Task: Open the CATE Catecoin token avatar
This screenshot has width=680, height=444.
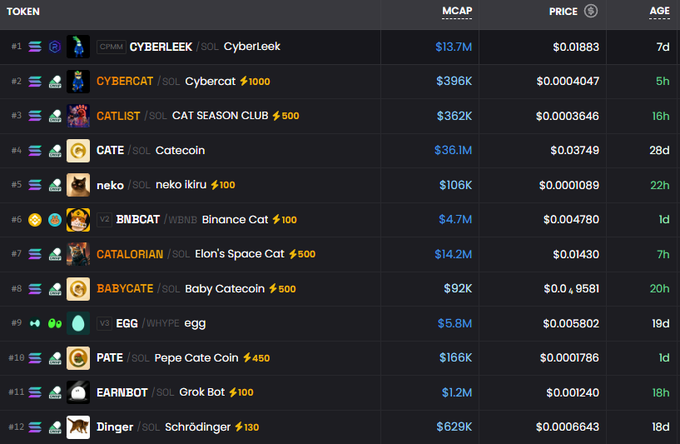Action: (x=78, y=150)
